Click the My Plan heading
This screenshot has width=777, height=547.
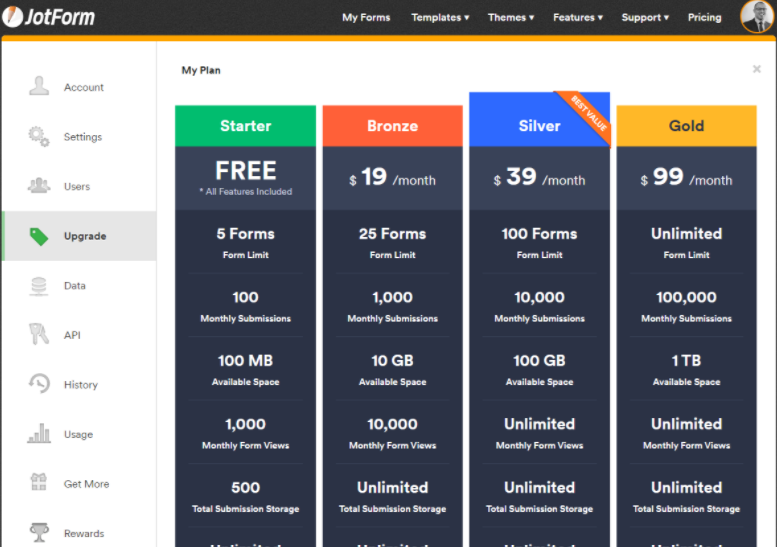pyautogui.click(x=201, y=70)
